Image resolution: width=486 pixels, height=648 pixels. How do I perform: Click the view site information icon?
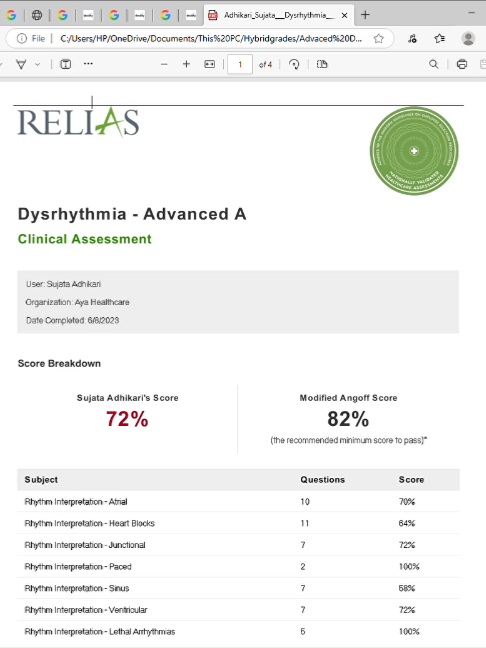tap(21, 38)
